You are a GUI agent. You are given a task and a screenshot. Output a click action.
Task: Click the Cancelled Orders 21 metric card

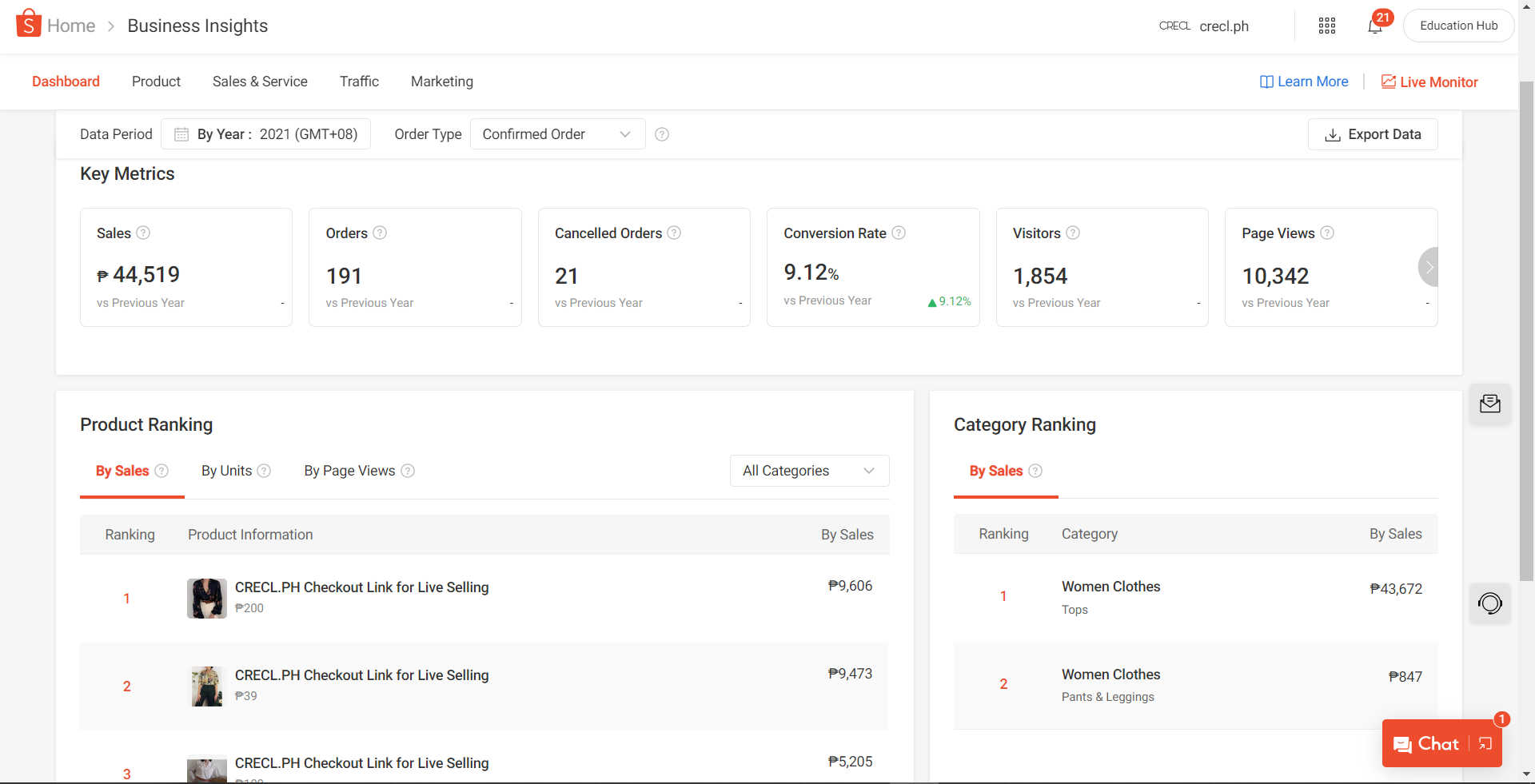coord(644,267)
